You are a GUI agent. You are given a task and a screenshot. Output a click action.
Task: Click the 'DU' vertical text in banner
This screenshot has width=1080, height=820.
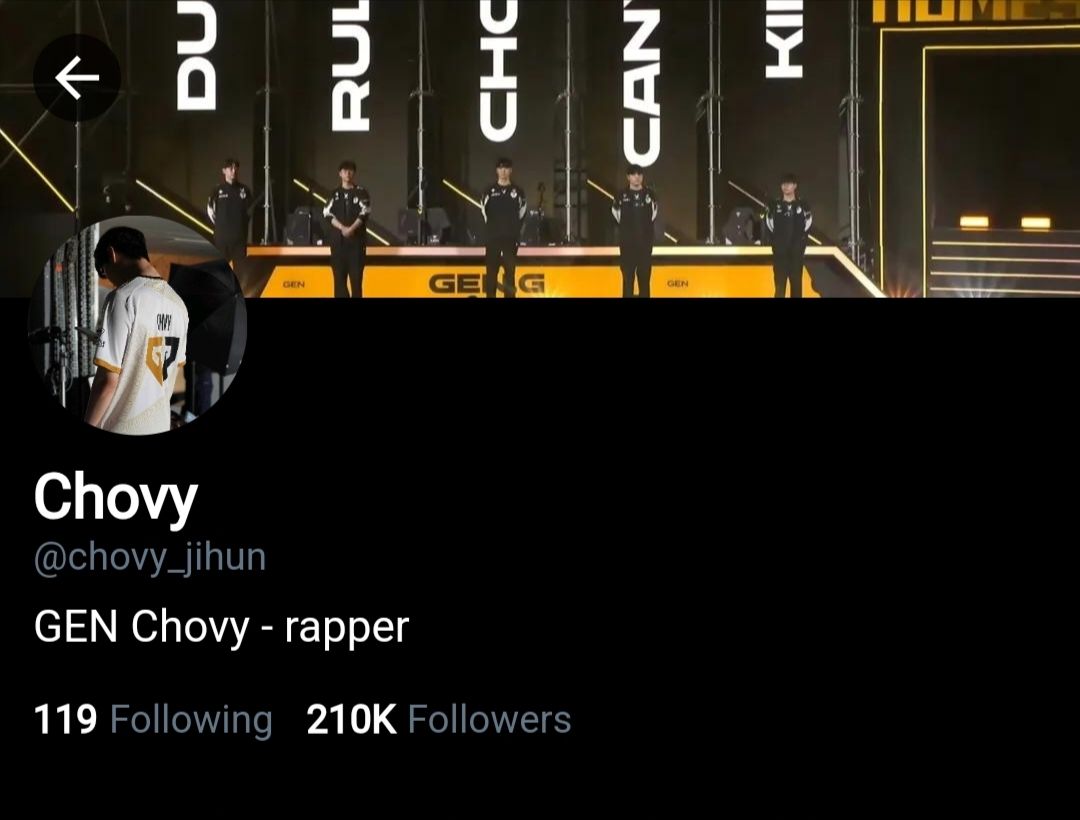pyautogui.click(x=196, y=55)
